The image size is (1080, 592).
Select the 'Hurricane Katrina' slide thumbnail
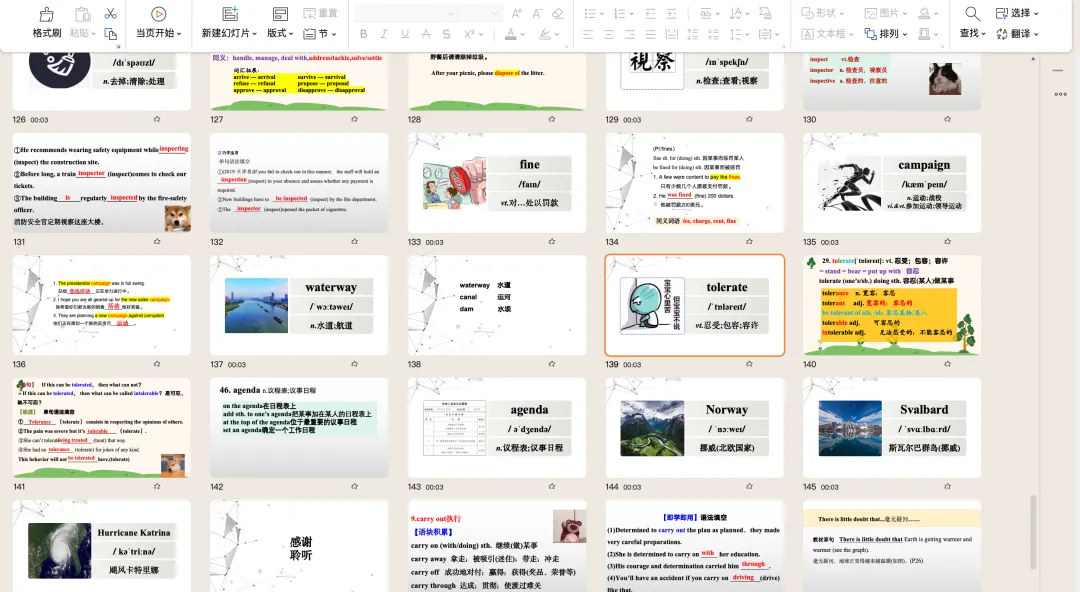coord(101,547)
